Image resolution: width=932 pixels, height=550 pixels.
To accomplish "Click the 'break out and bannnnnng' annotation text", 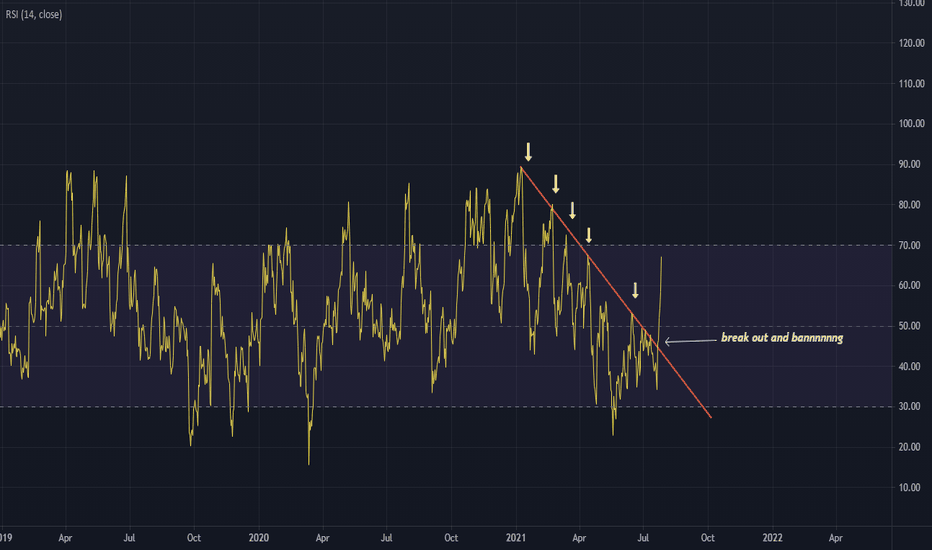I will click(782, 338).
